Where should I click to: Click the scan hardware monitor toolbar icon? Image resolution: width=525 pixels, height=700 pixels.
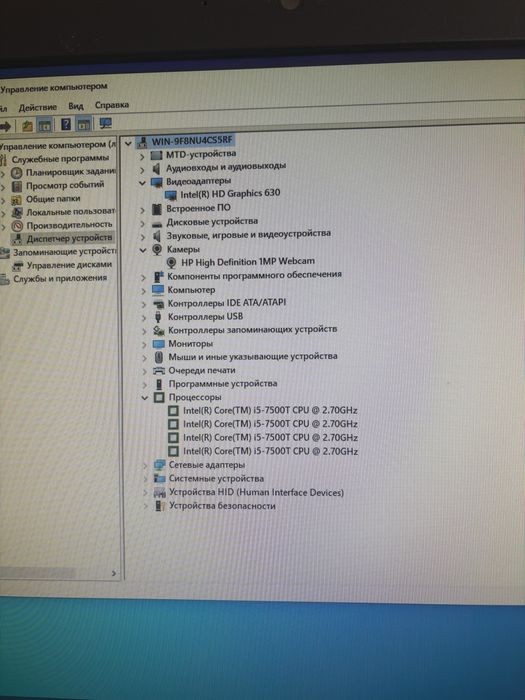105,123
